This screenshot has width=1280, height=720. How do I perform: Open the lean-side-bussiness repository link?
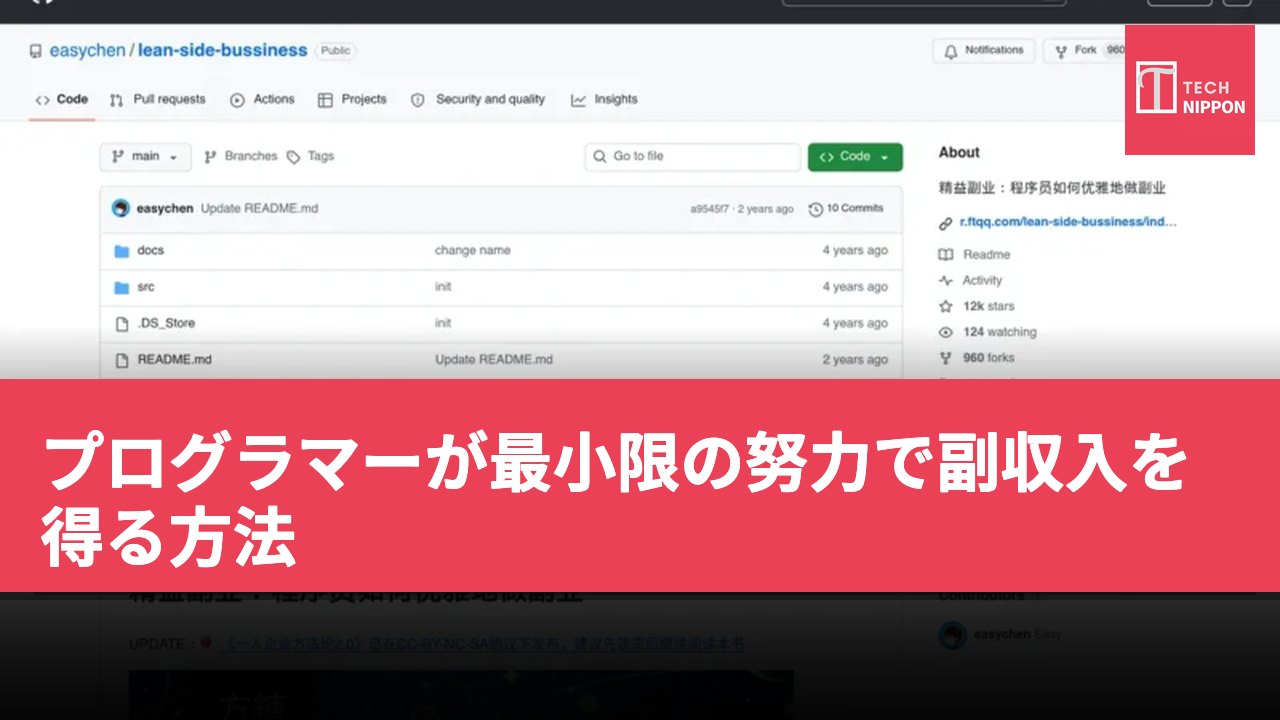pos(222,50)
